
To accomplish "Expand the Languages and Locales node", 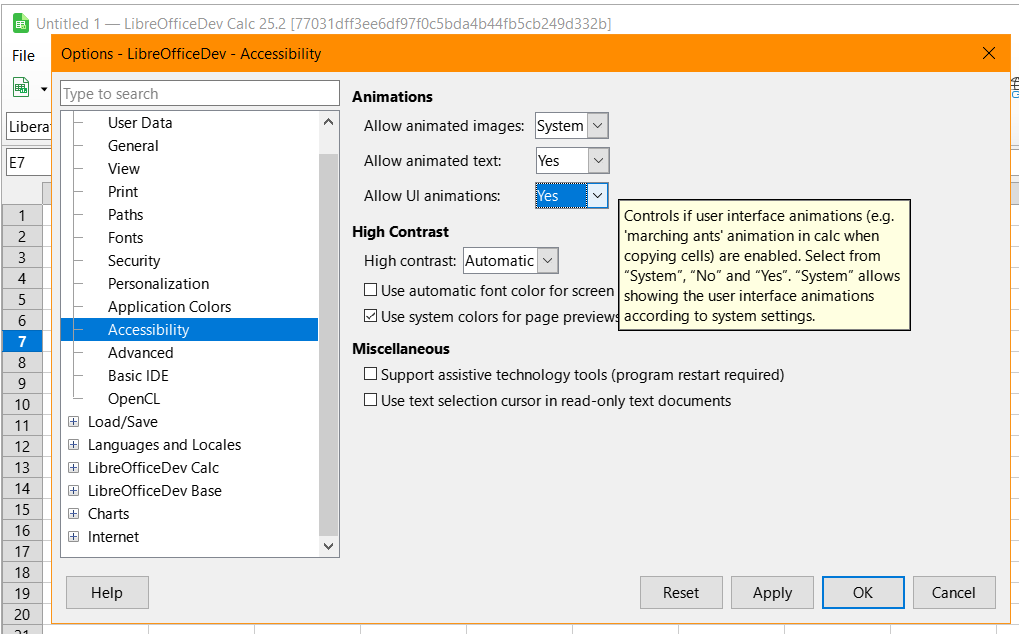I will pos(73,445).
